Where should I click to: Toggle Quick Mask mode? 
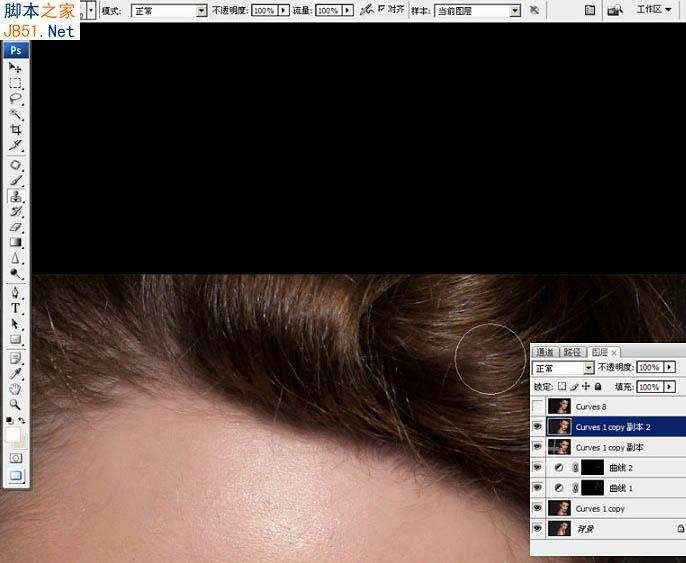pos(16,458)
